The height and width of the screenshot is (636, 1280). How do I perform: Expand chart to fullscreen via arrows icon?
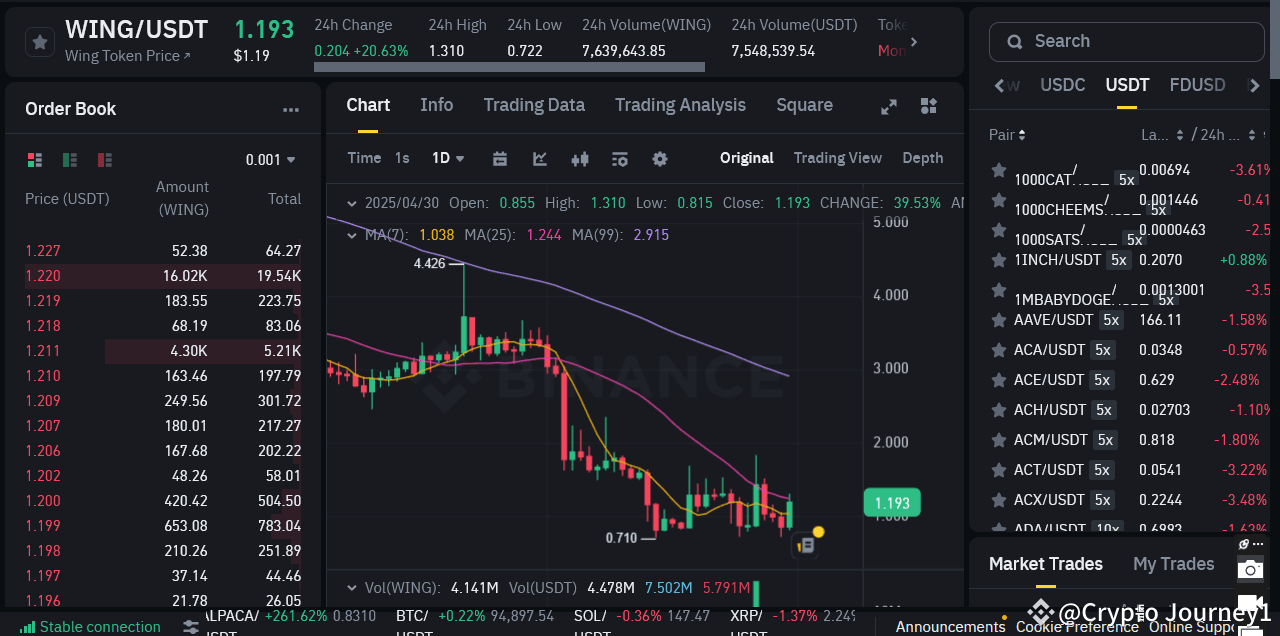[x=888, y=106]
